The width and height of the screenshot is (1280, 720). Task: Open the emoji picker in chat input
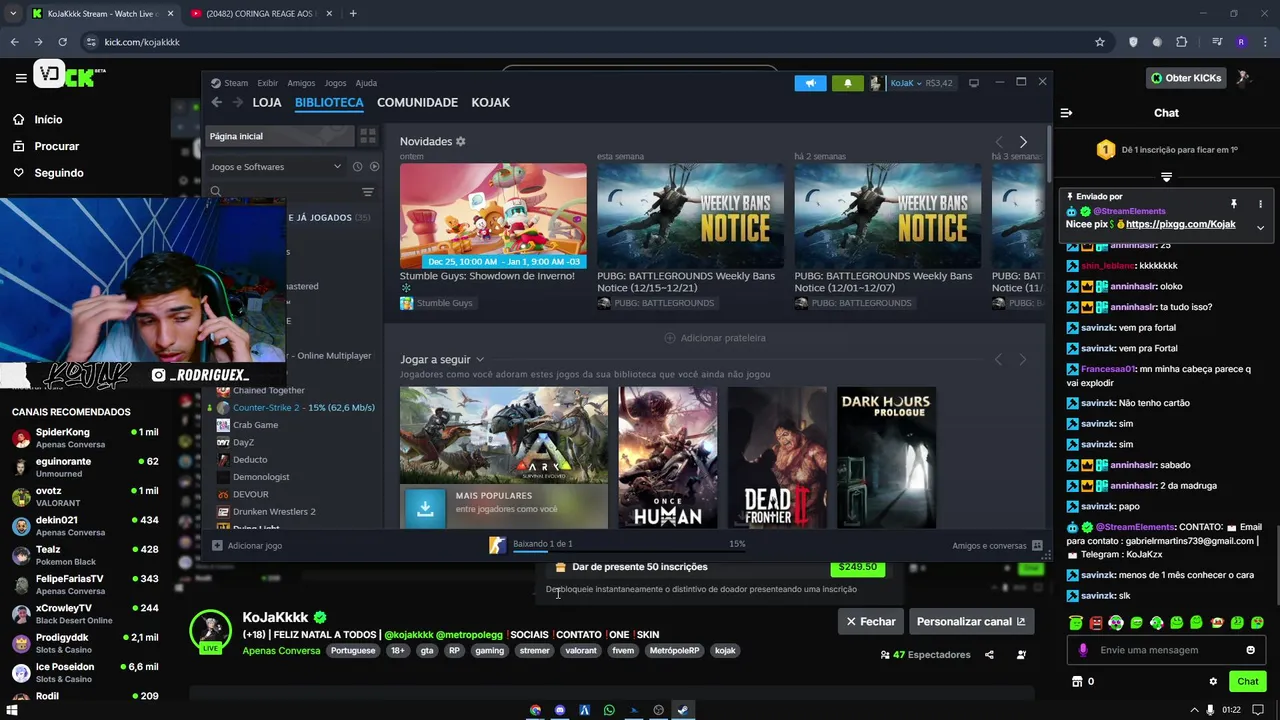[x=1250, y=650]
